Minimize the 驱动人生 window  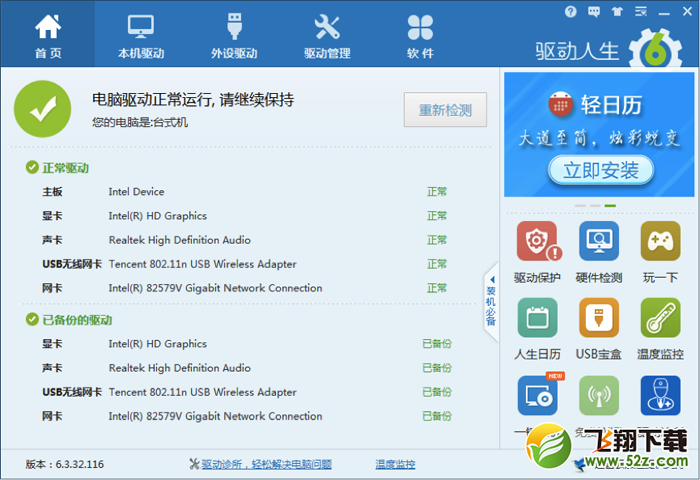pos(664,12)
